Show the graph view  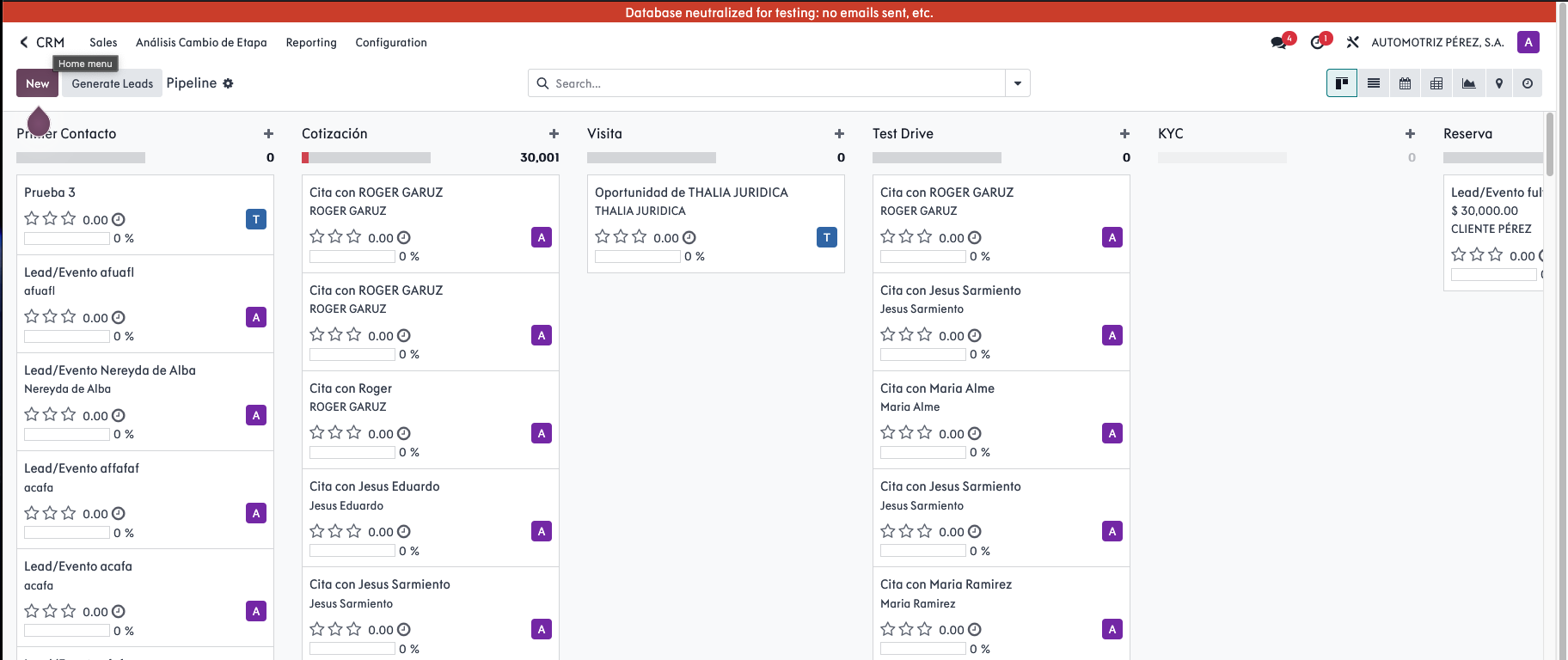pyautogui.click(x=1468, y=83)
